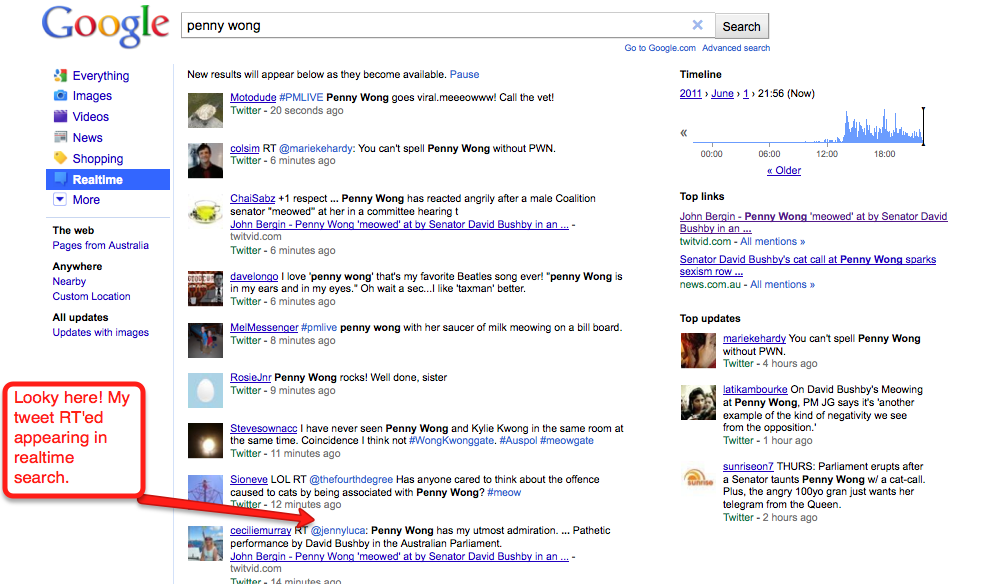982x584 pixels.
Task: Filter by Updates with images
Action: pos(100,333)
